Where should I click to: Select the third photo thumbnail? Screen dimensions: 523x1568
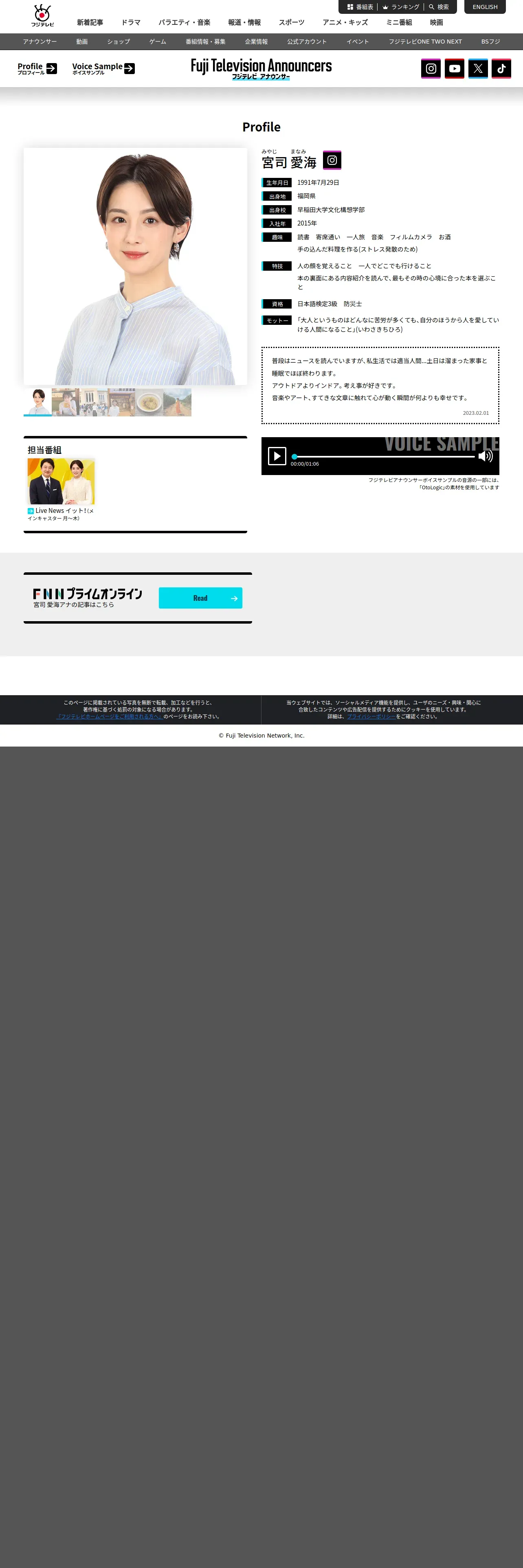tap(94, 402)
